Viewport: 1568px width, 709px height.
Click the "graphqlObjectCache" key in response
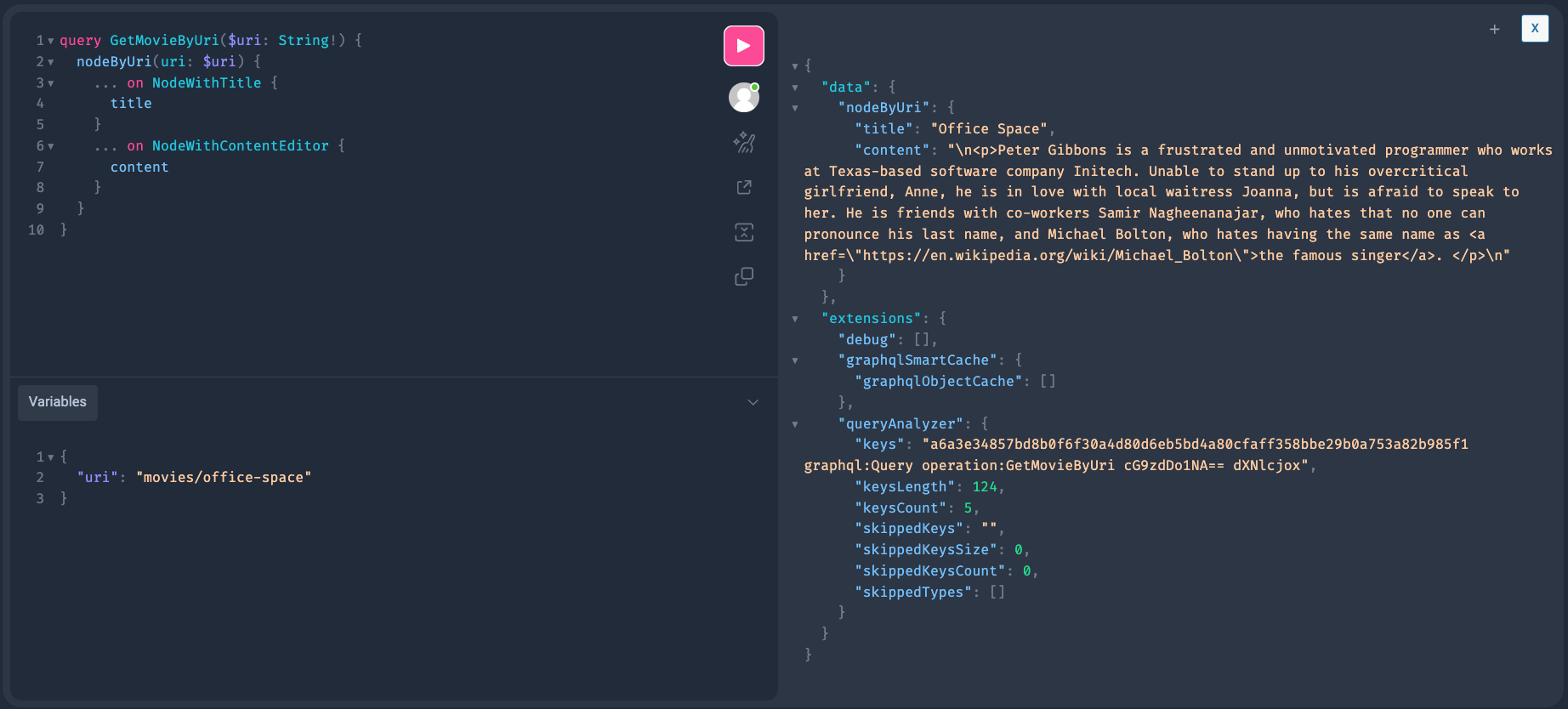click(939, 381)
